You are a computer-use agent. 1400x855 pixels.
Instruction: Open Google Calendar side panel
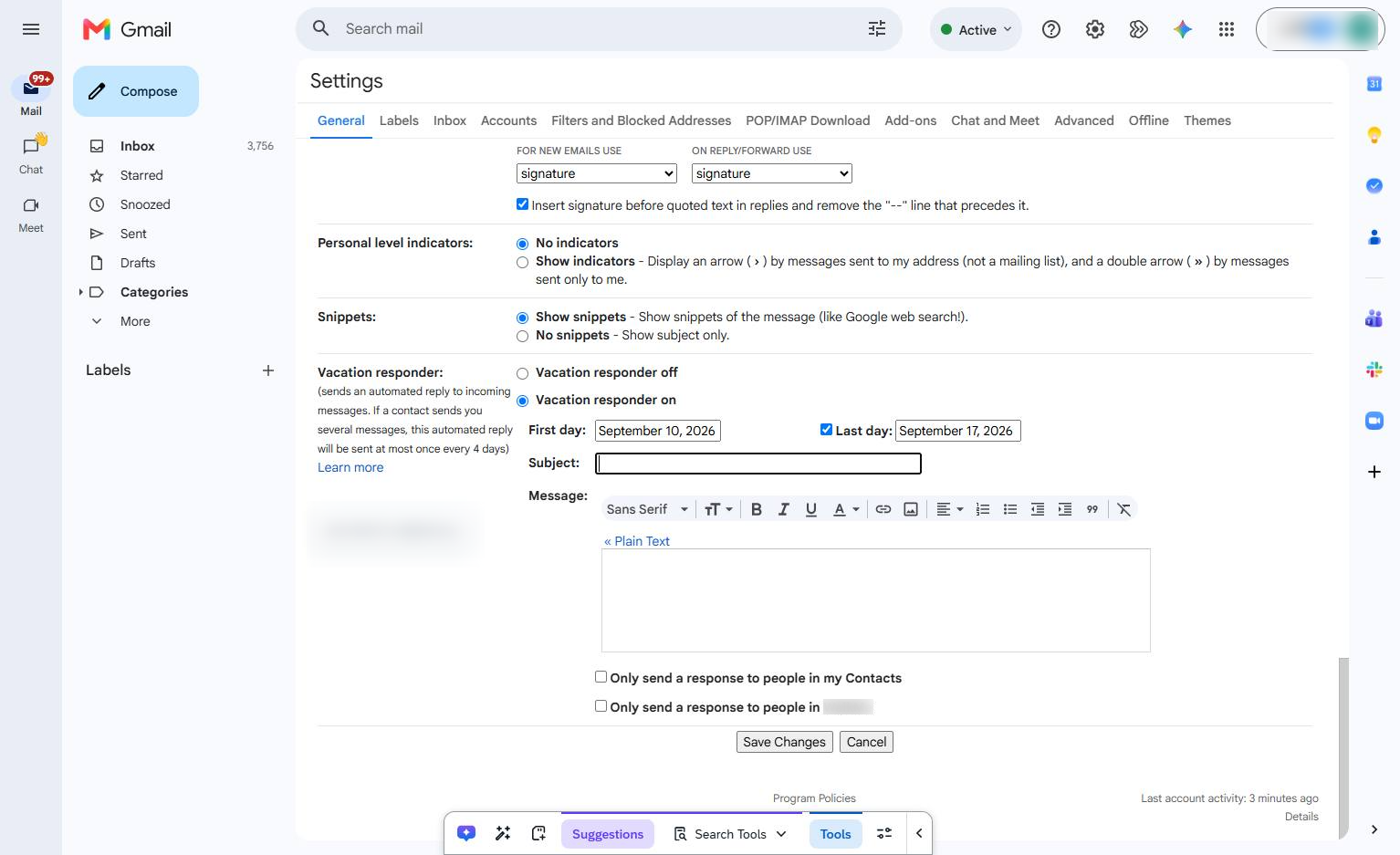1374,84
